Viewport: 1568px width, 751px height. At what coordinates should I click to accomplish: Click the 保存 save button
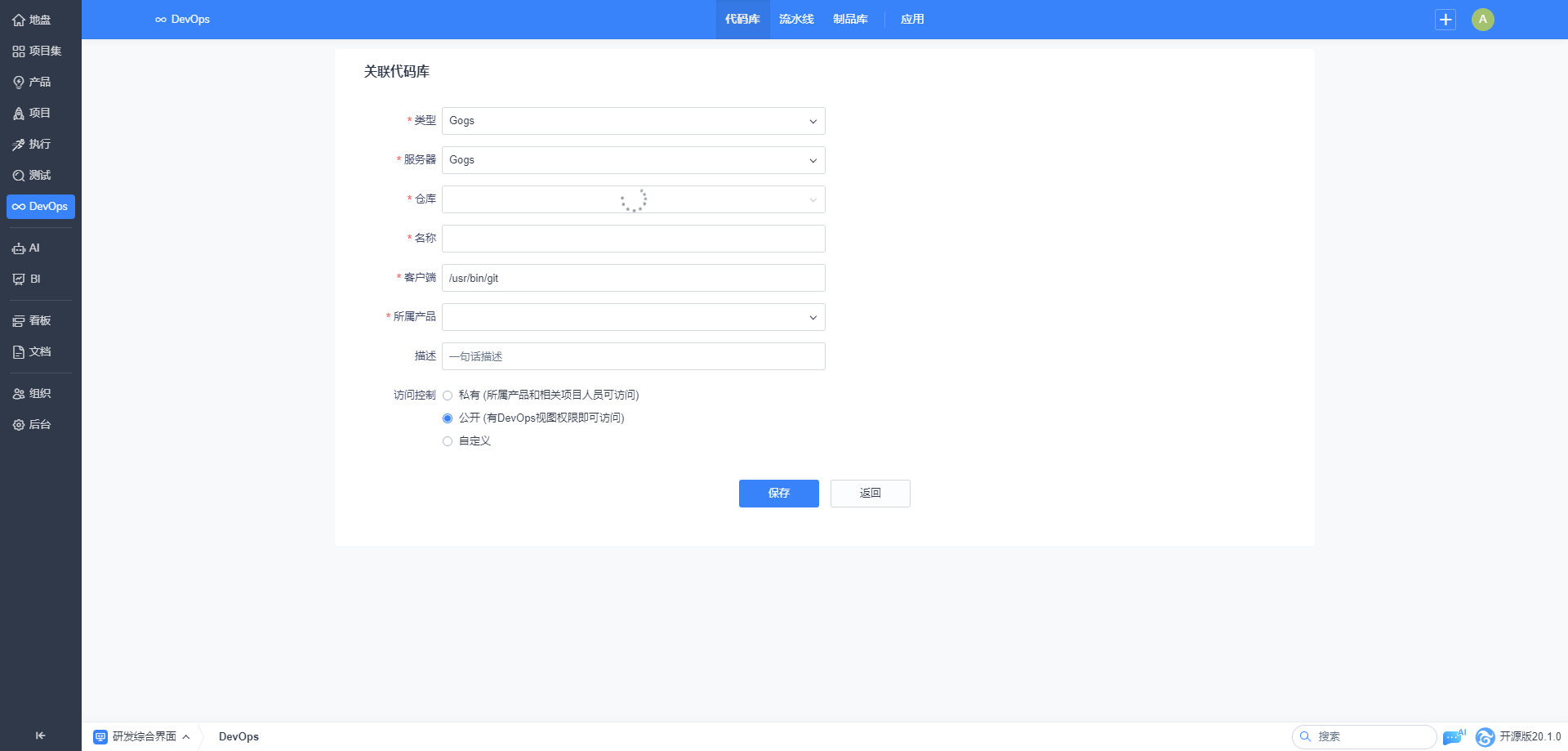pyautogui.click(x=779, y=494)
